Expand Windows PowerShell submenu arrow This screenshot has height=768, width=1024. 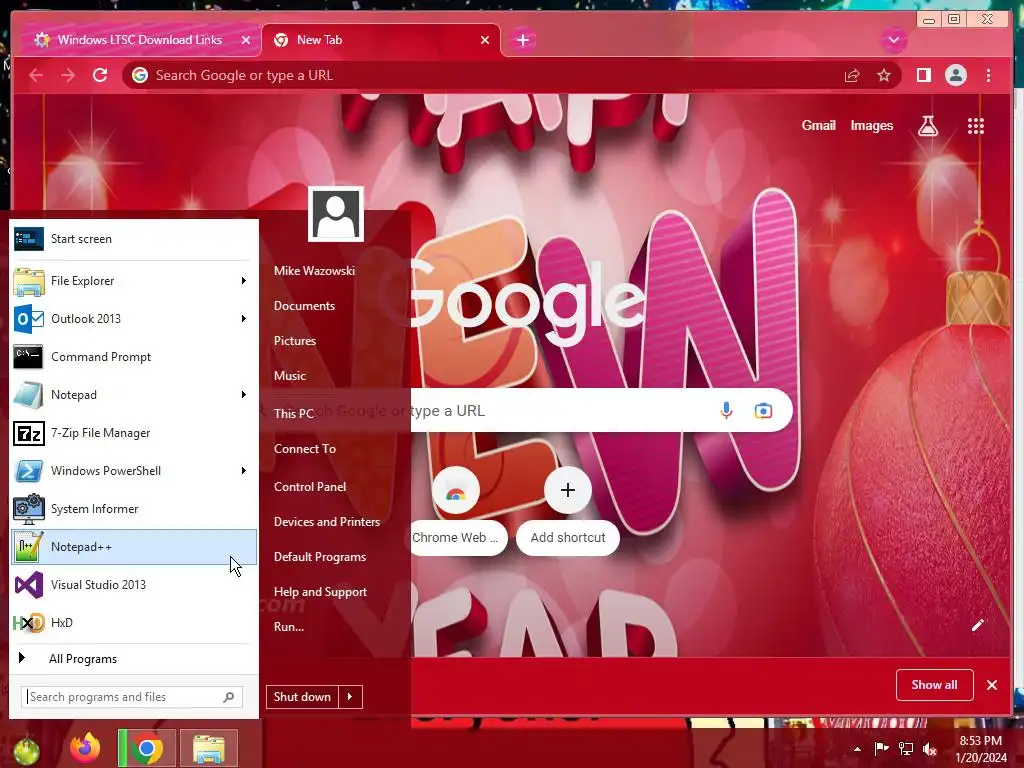click(x=244, y=471)
